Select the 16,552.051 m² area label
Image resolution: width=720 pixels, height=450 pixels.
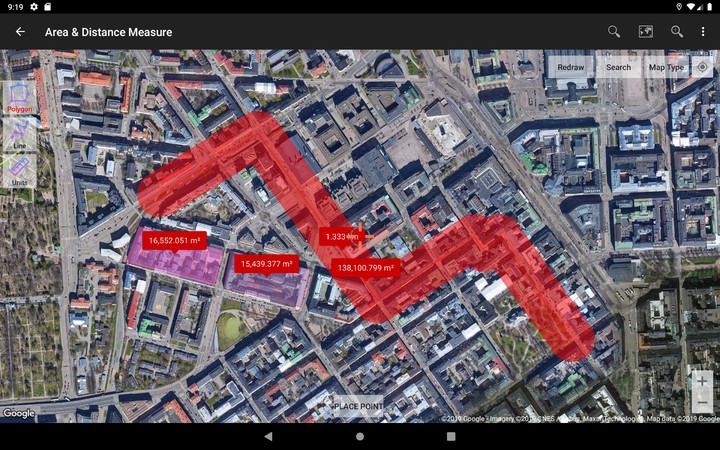[174, 240]
